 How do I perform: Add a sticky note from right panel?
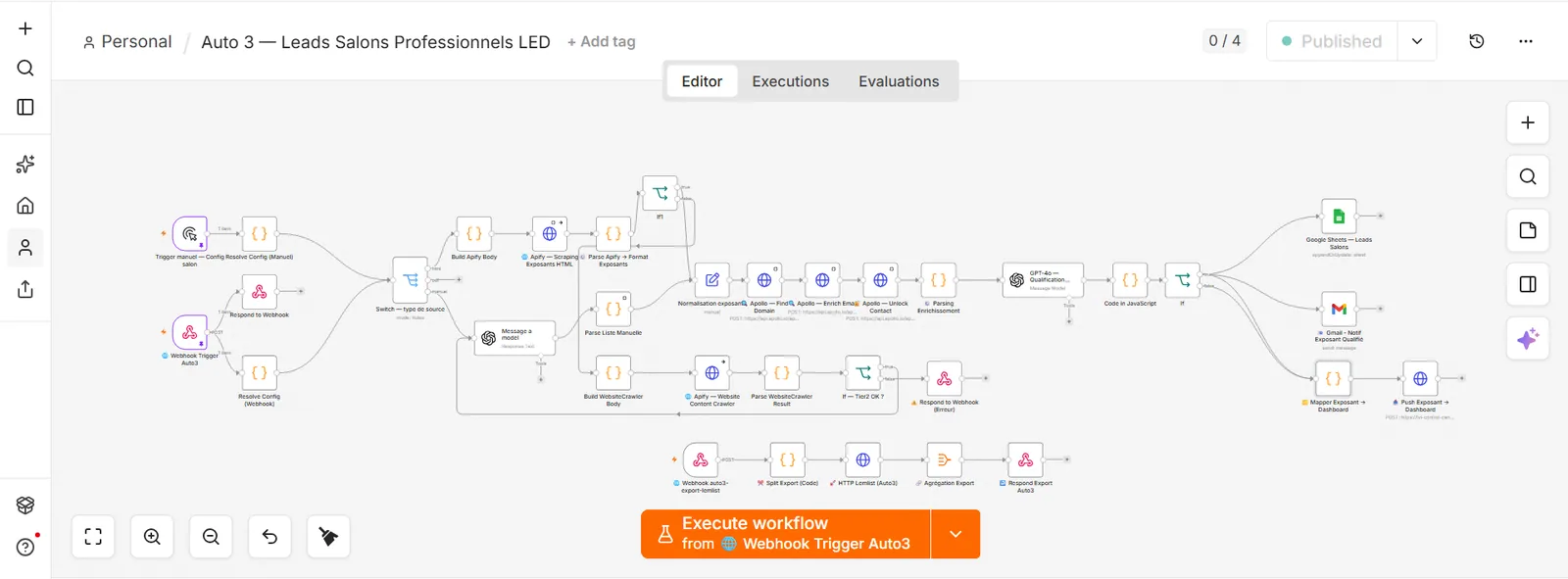[1528, 230]
